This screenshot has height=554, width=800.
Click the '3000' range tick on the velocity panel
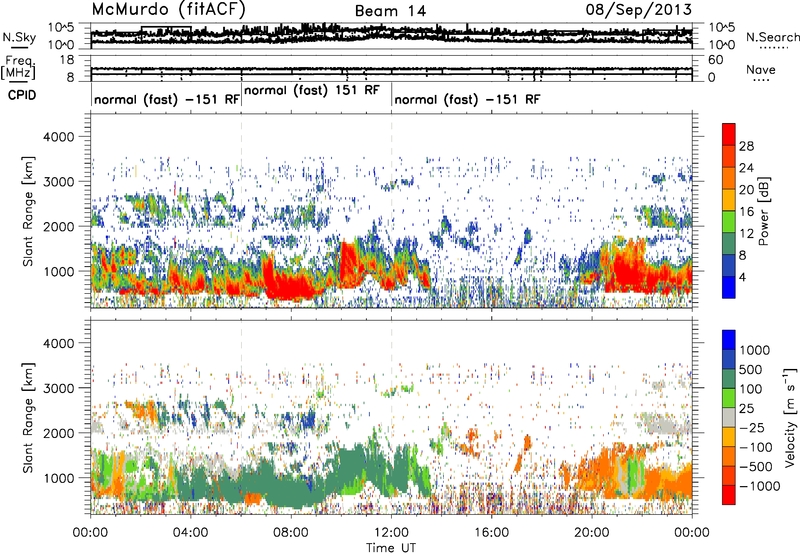58,388
